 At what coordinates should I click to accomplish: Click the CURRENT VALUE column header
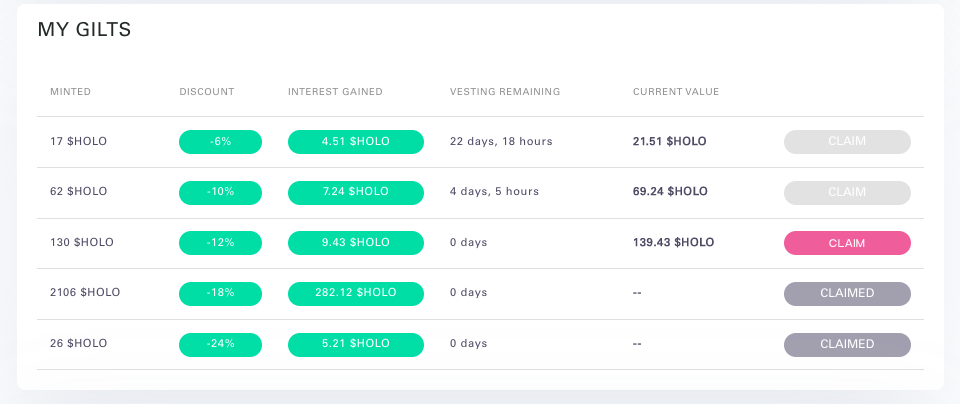pyautogui.click(x=676, y=92)
